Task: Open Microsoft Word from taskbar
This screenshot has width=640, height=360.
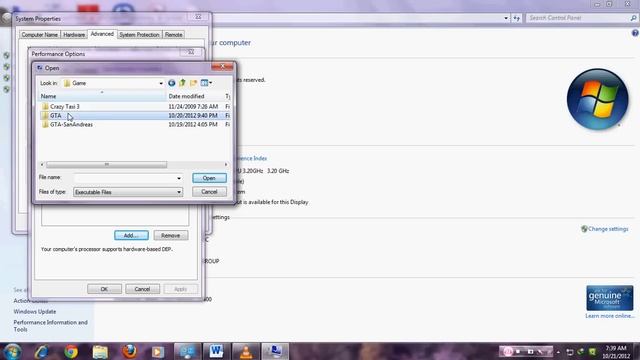Action: click(x=217, y=351)
